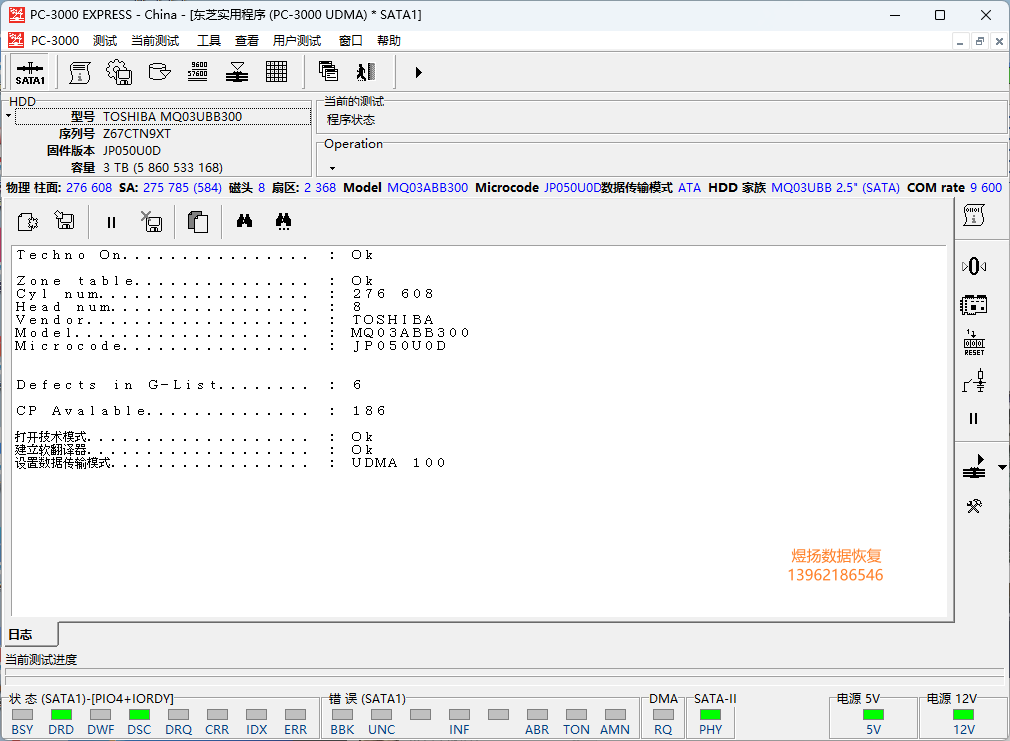The height and width of the screenshot is (741, 1010).
Task: Click the drive with arrow icon
Action: (159, 72)
